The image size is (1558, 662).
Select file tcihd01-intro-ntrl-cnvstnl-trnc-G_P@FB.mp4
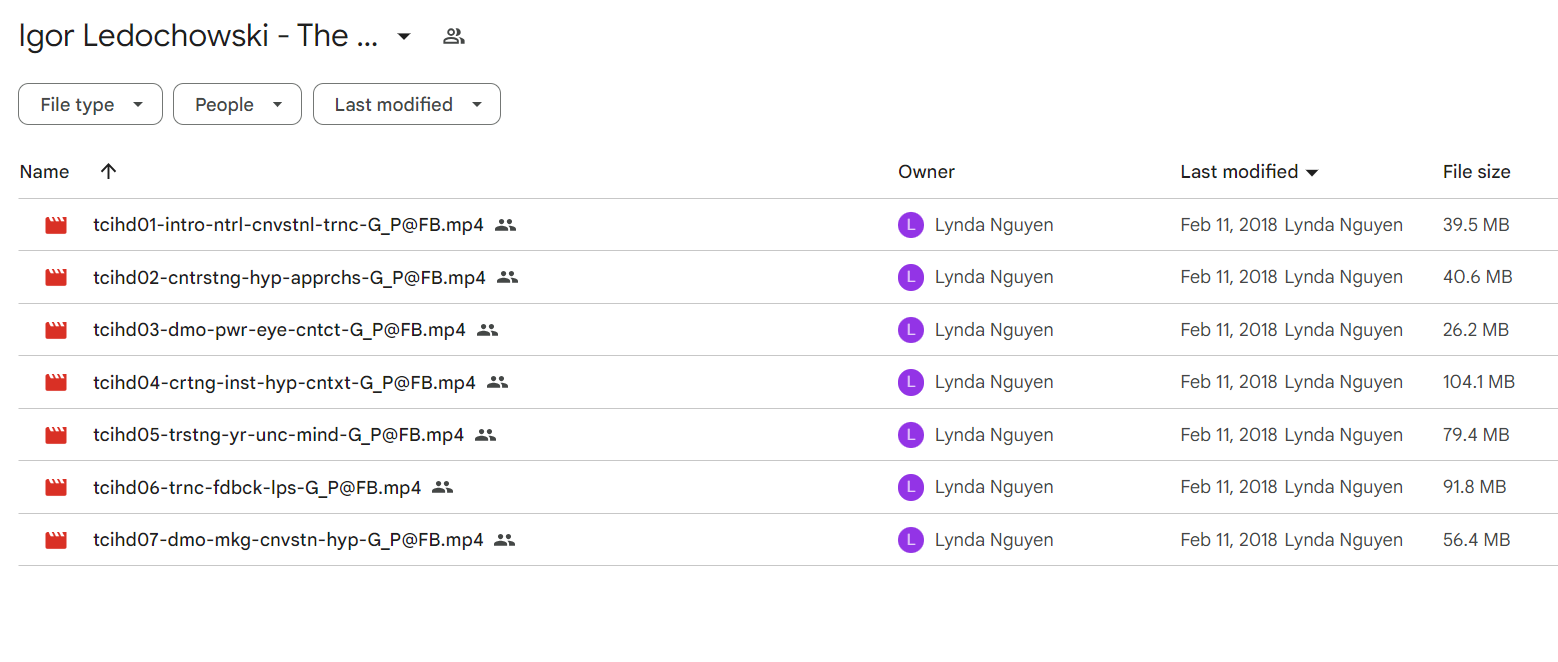point(288,225)
